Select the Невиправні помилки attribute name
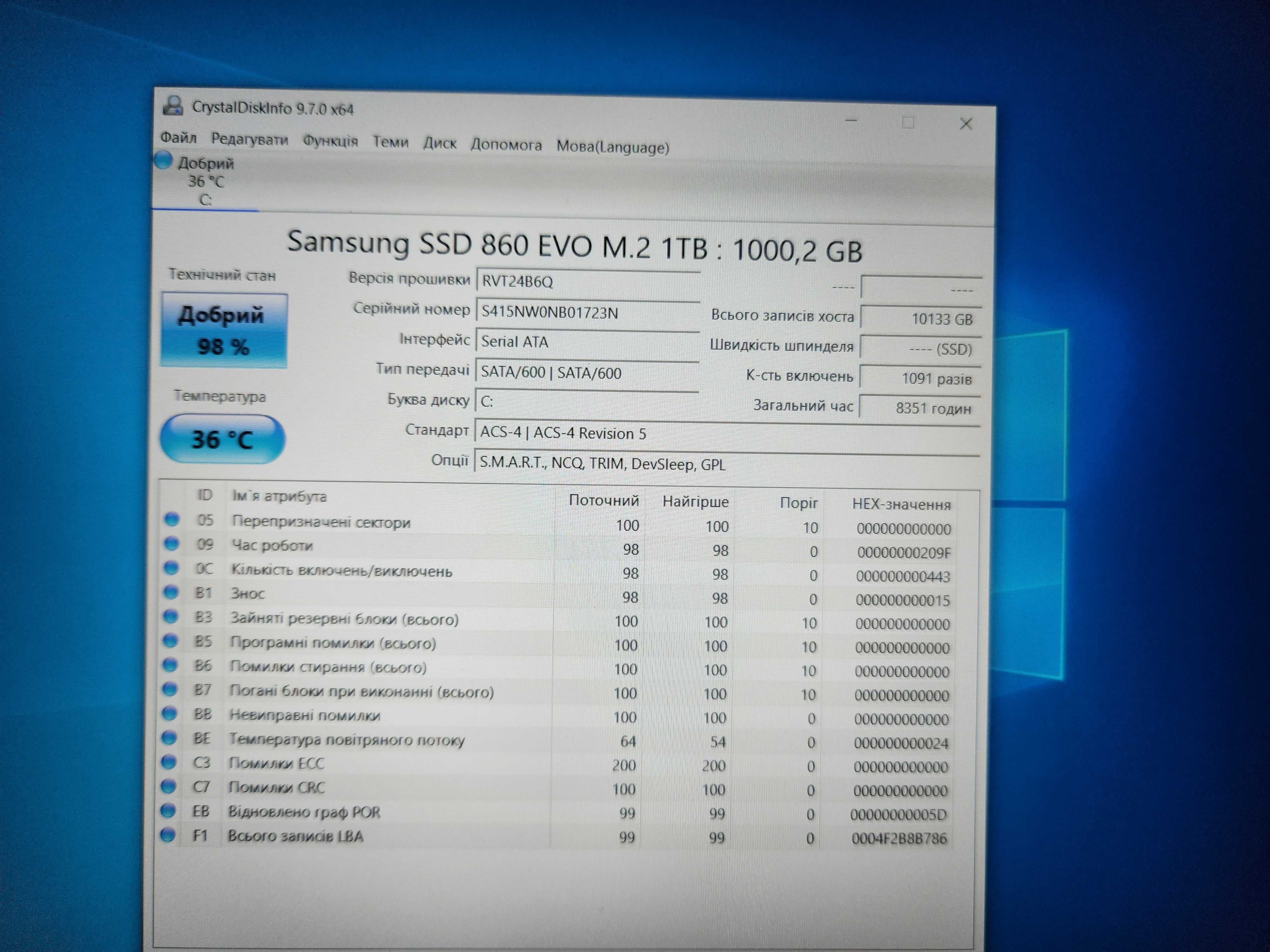This screenshot has height=952, width=1270. [305, 716]
